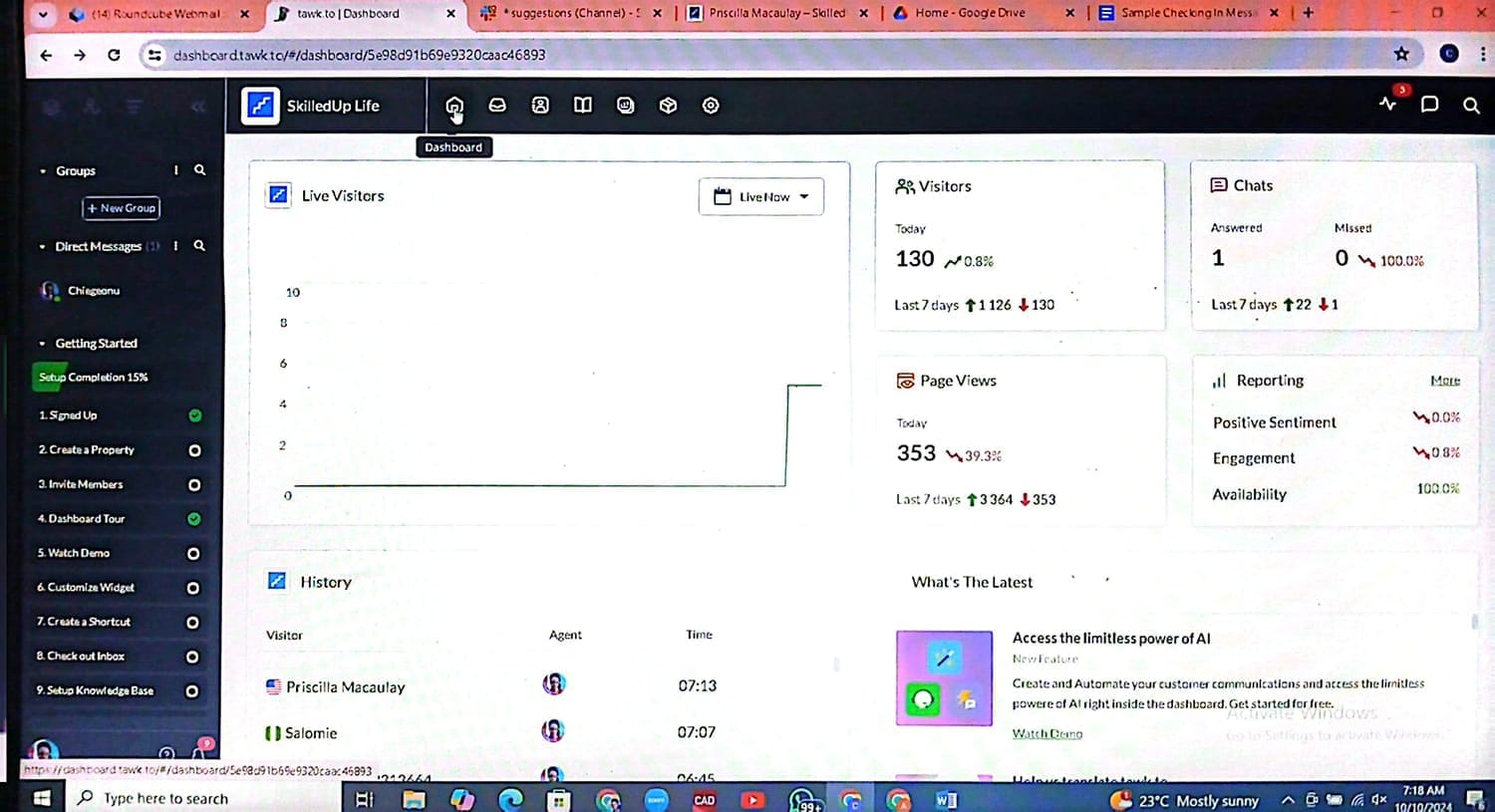The image size is (1495, 812).
Task: Click the status circle next to Signed Up
Action: [195, 415]
